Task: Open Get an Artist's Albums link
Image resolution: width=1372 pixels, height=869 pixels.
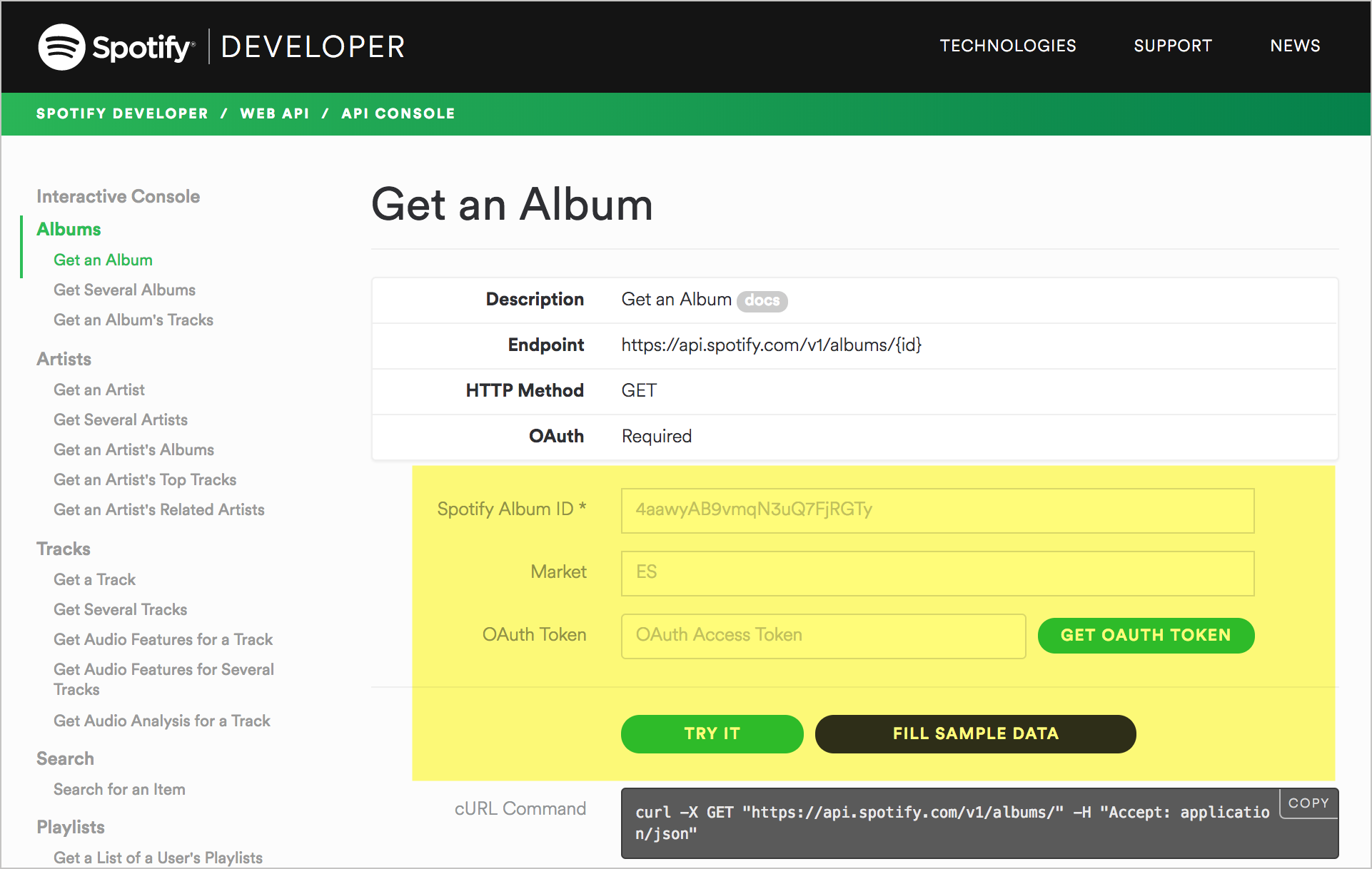Action: tap(133, 449)
